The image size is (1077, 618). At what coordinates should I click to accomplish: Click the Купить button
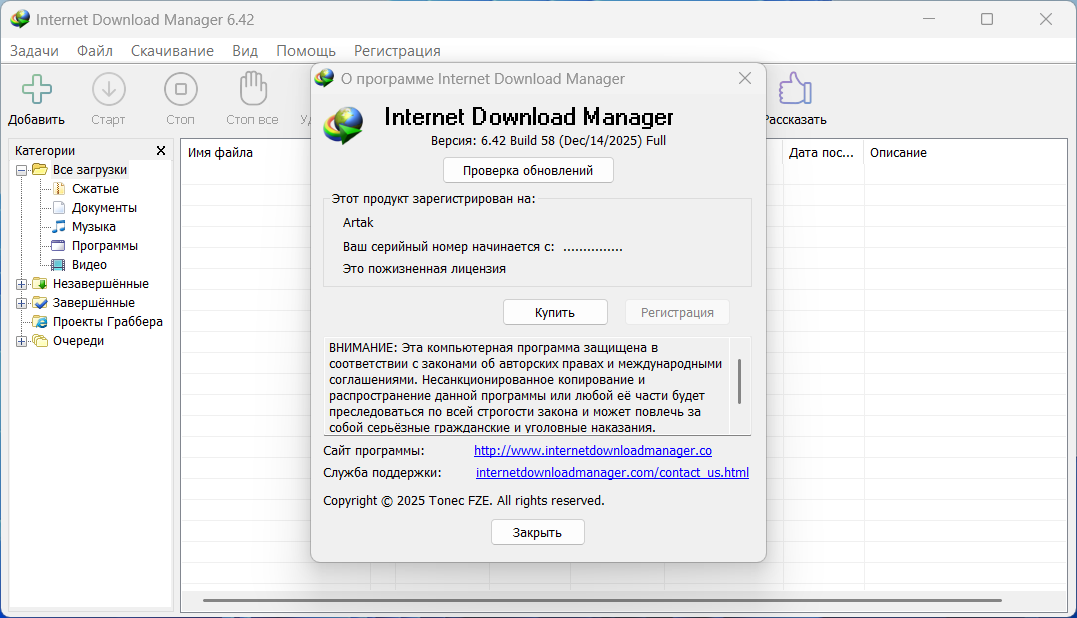[x=555, y=312]
